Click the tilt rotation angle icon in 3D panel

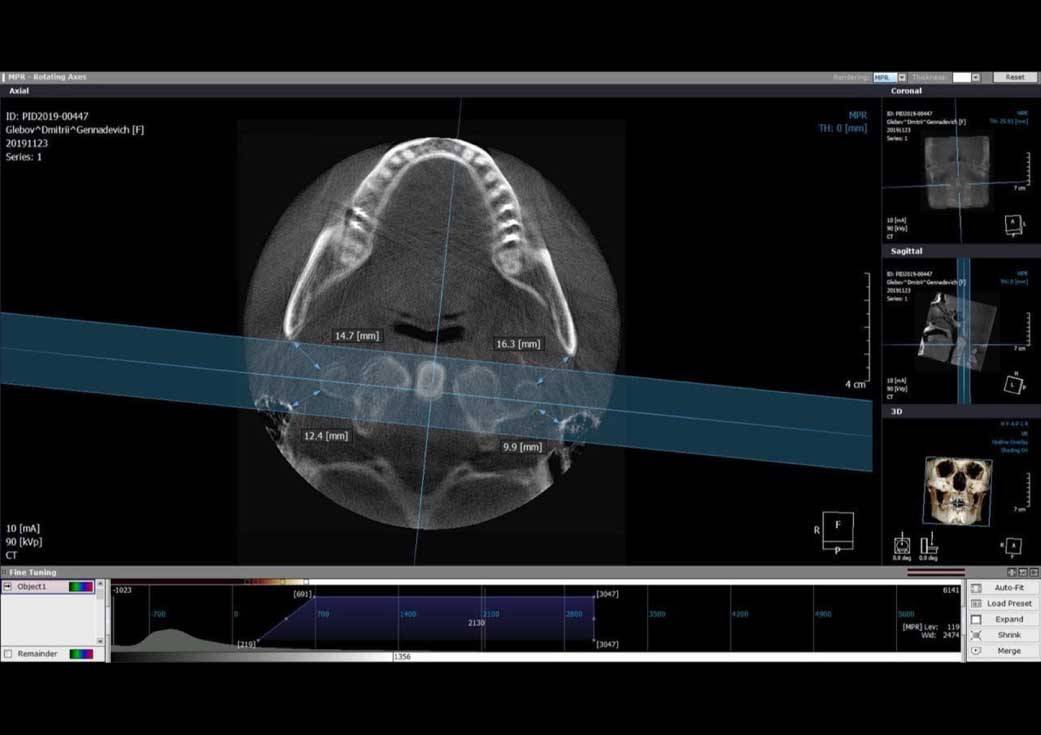(x=928, y=544)
